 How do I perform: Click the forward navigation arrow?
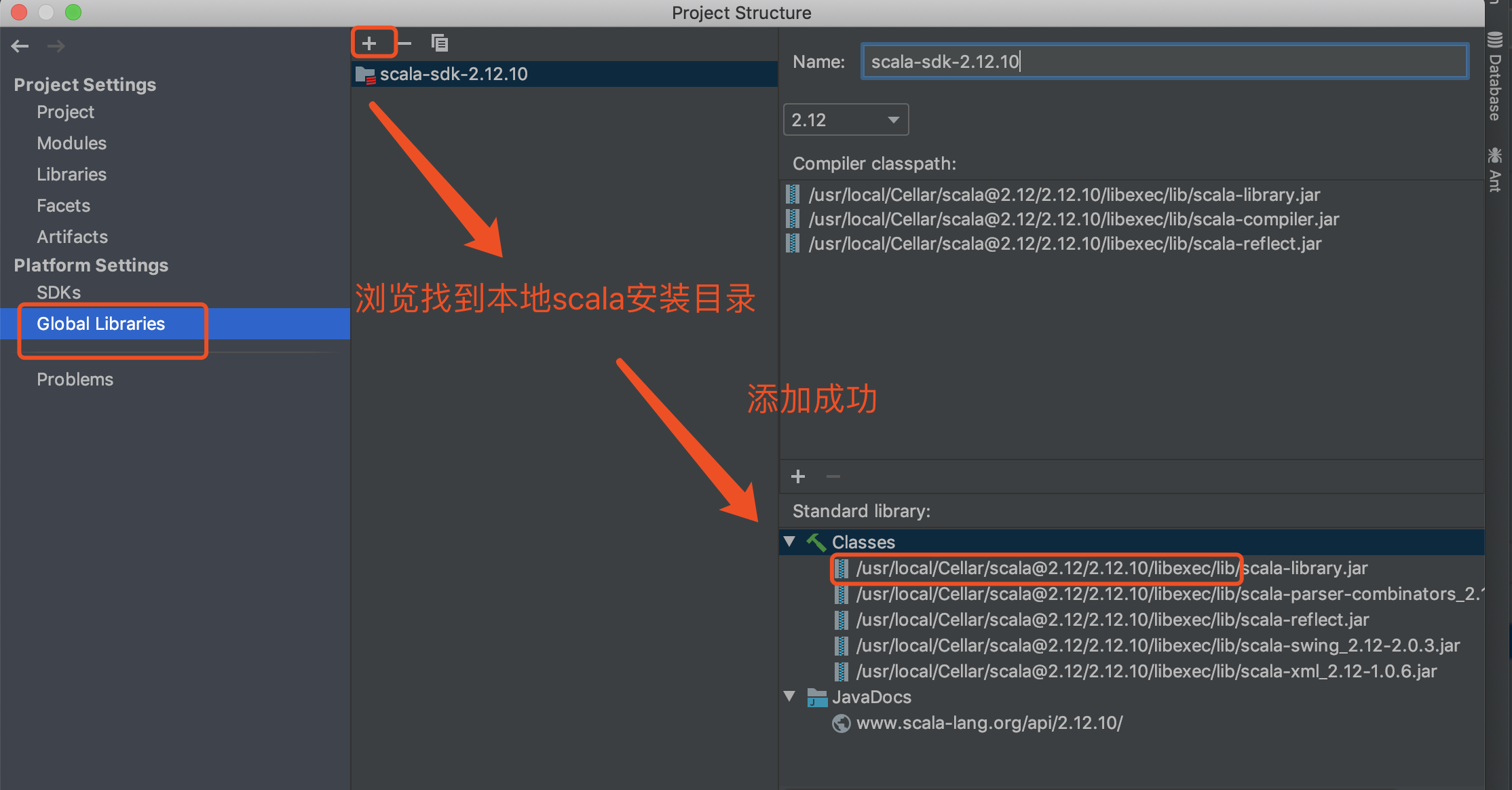(x=56, y=46)
